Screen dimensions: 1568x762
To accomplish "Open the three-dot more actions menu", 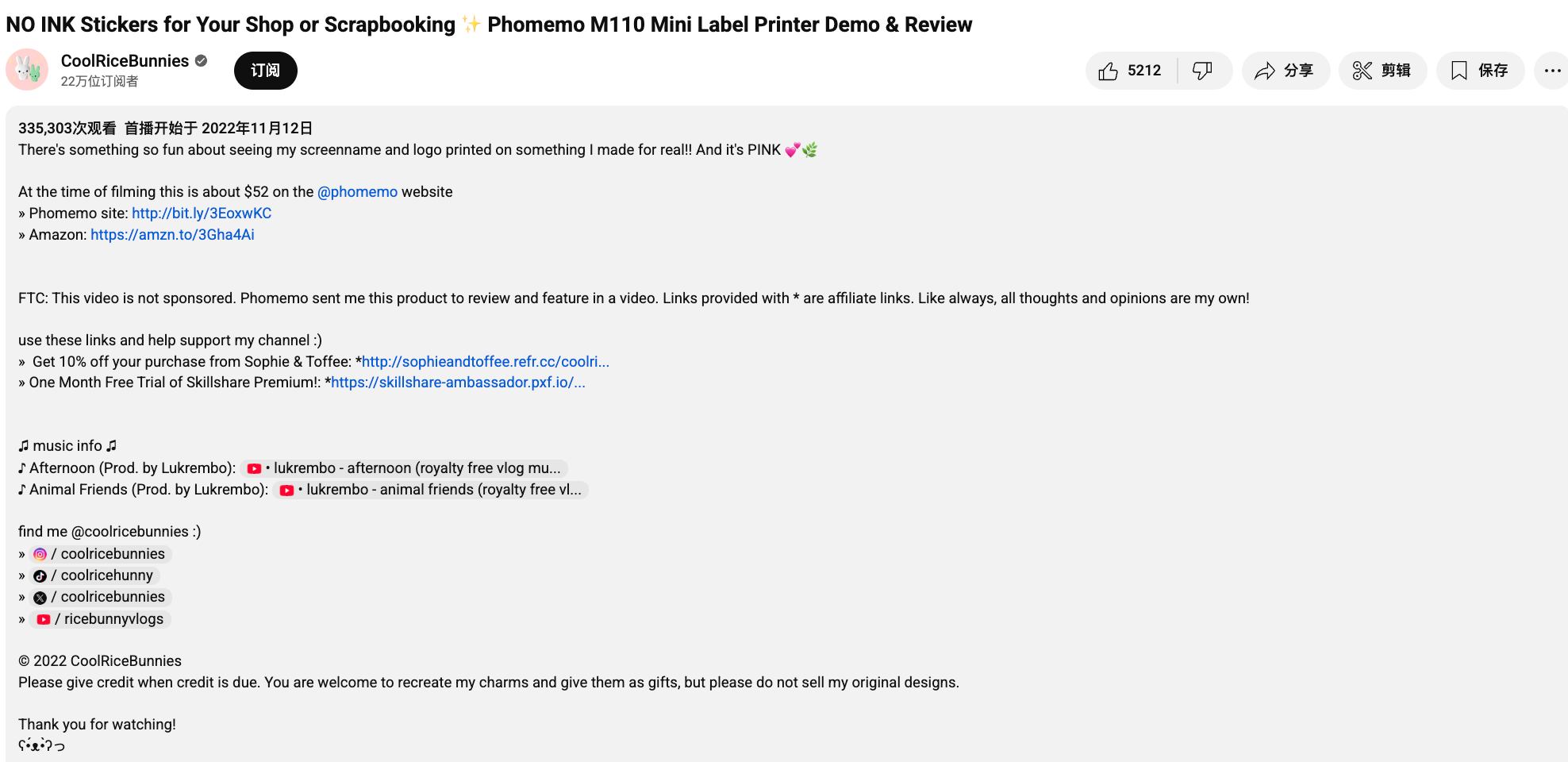I will pos(1552,71).
